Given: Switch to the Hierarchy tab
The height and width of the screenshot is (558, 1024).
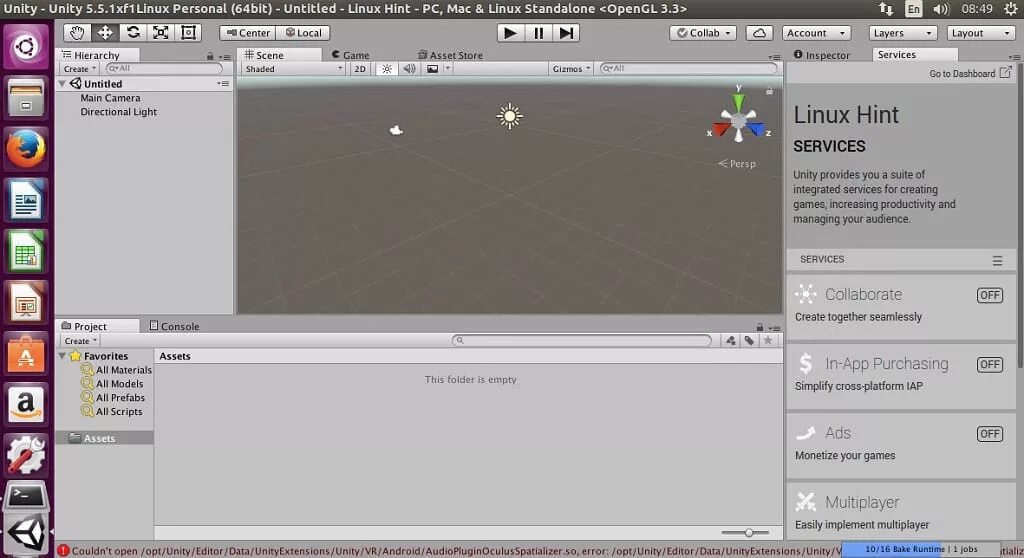Looking at the screenshot, I should 98,55.
